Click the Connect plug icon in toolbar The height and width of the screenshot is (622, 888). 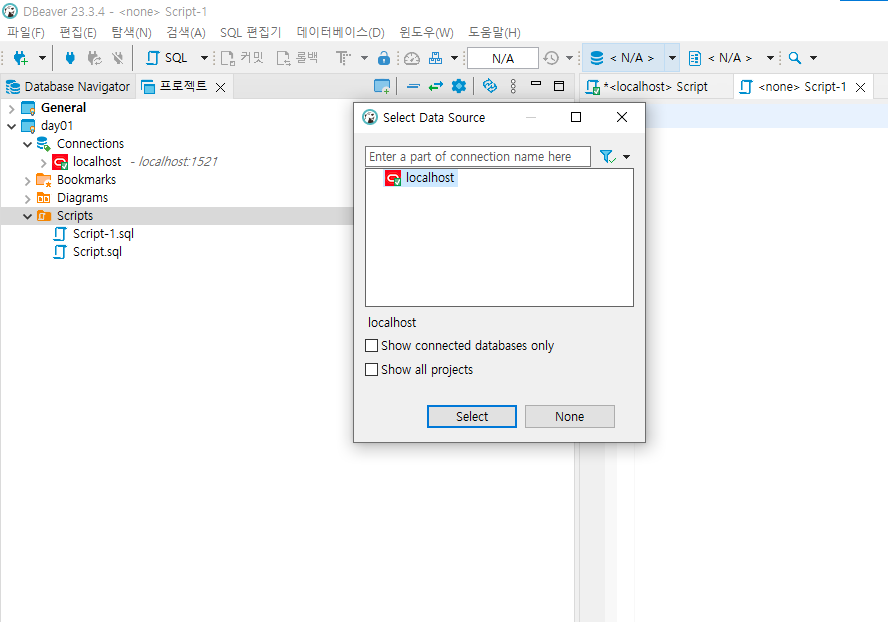pos(70,58)
